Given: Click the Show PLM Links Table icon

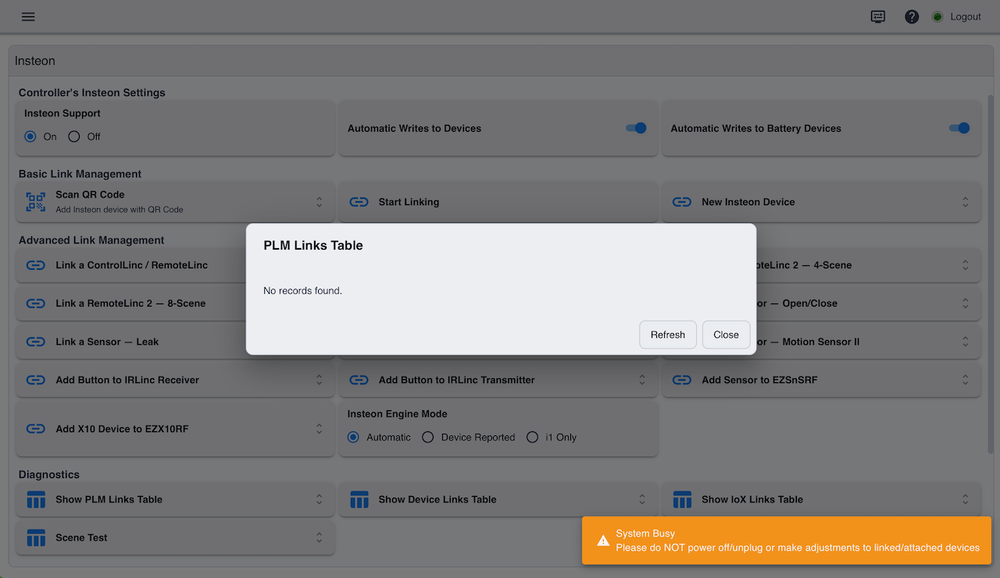Looking at the screenshot, I should point(36,500).
